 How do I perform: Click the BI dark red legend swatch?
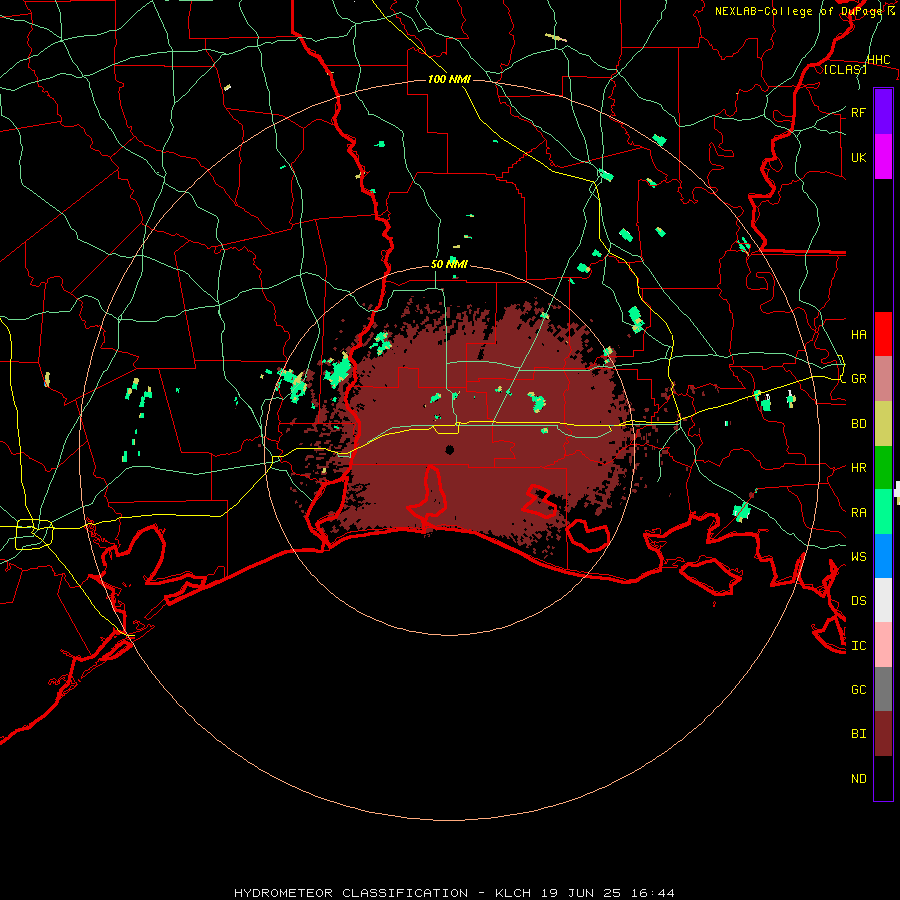click(883, 734)
